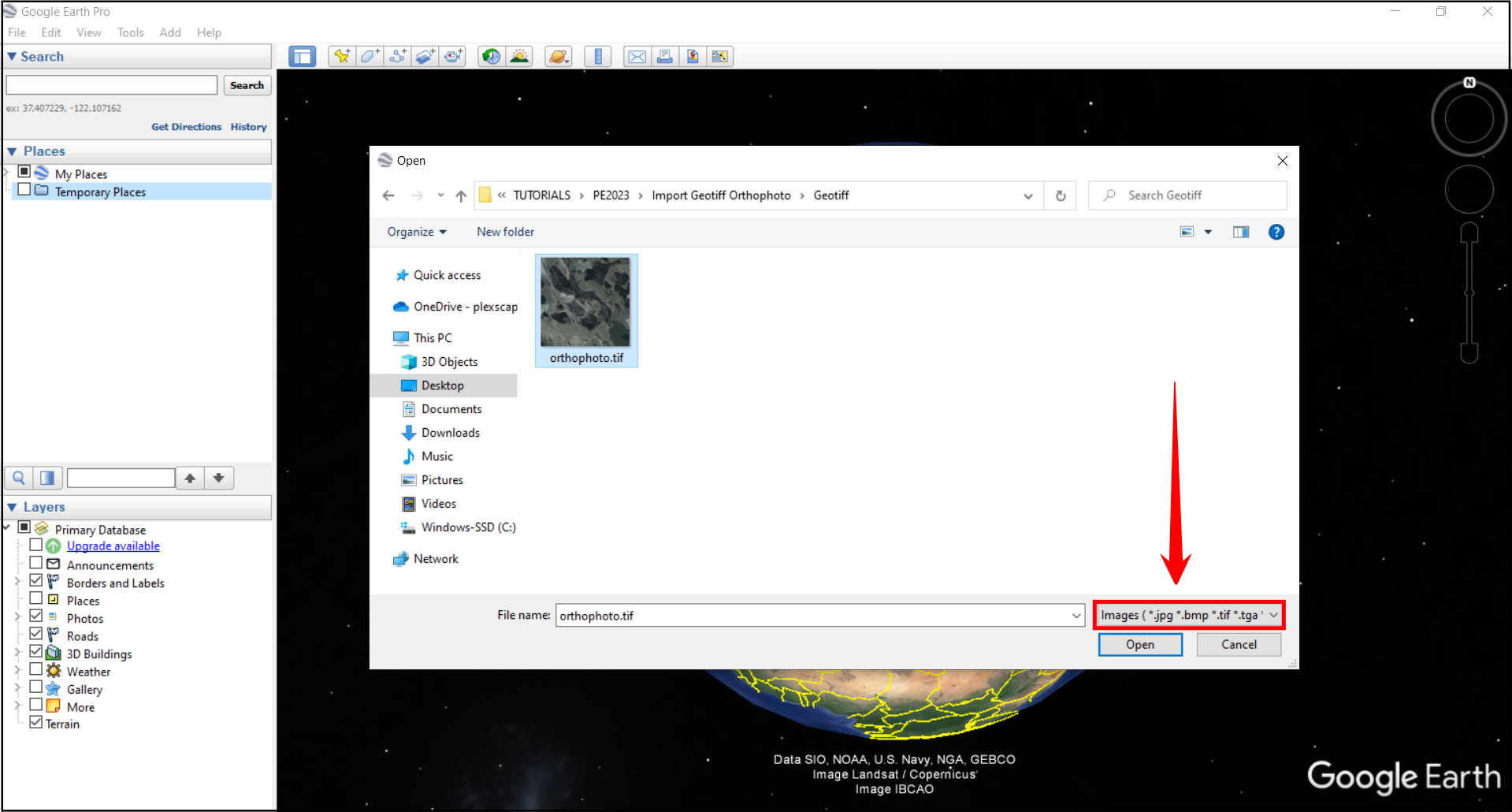Click the Places panel search magnifier icon

pyautogui.click(x=19, y=478)
